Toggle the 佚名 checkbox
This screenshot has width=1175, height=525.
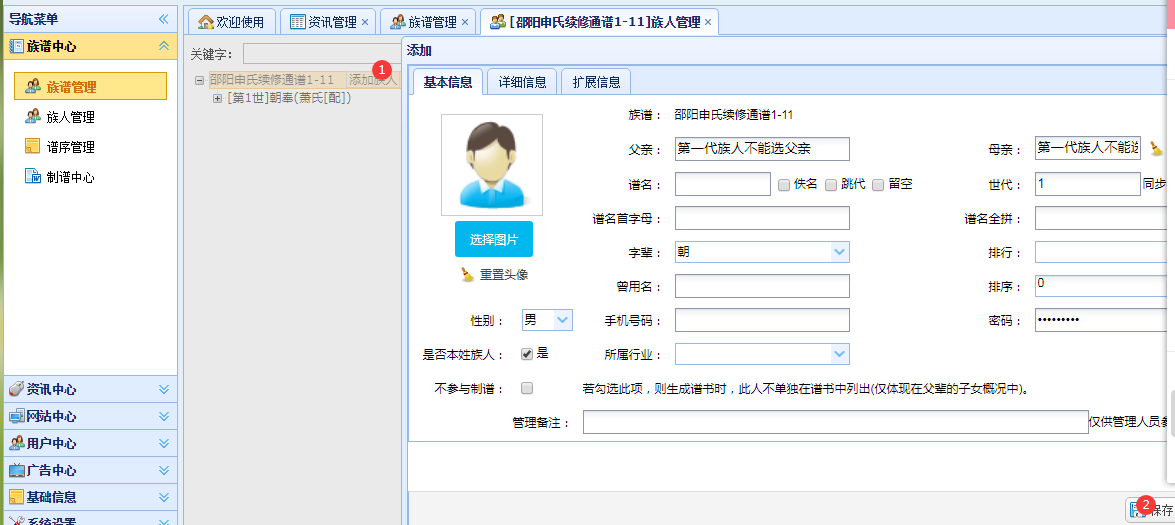pyautogui.click(x=784, y=184)
